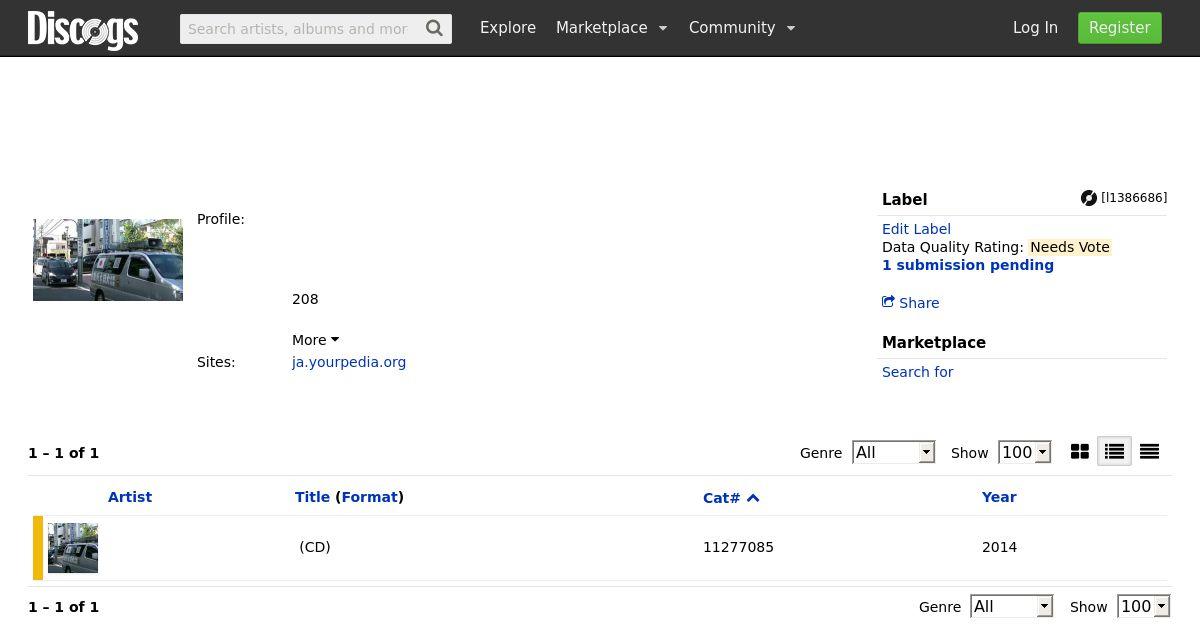The image size is (1200, 630).
Task: Click the vinyl record icon beside the label ID
Action: pos(1089,198)
